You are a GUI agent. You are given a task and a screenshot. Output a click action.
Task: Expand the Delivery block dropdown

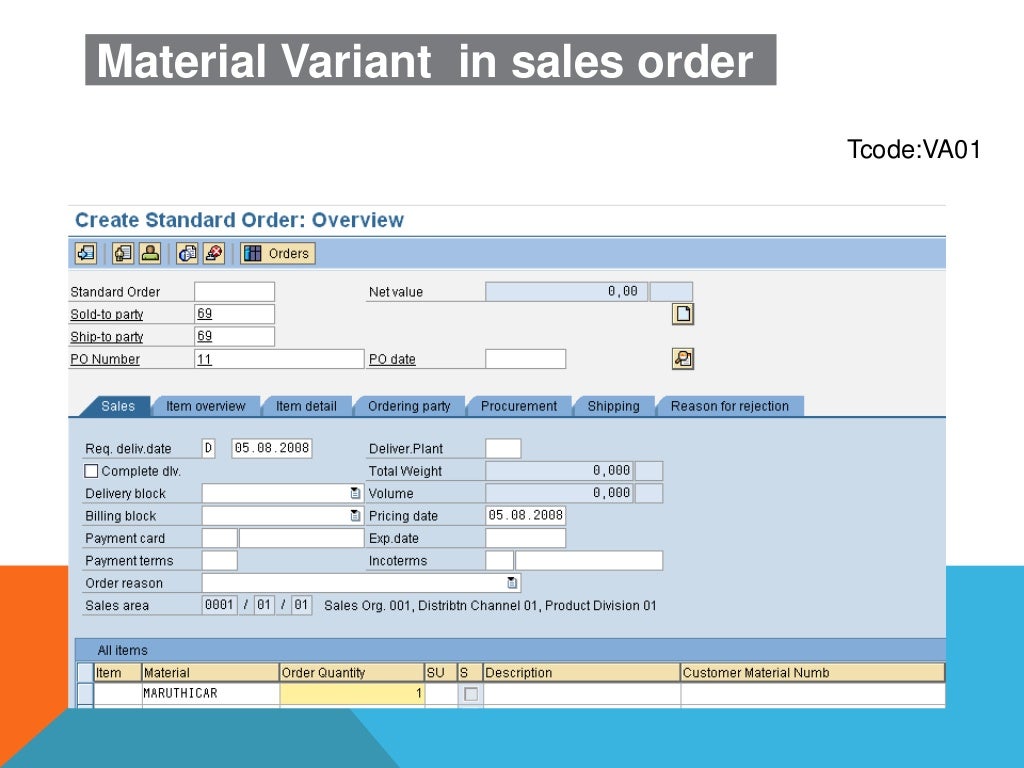(355, 493)
